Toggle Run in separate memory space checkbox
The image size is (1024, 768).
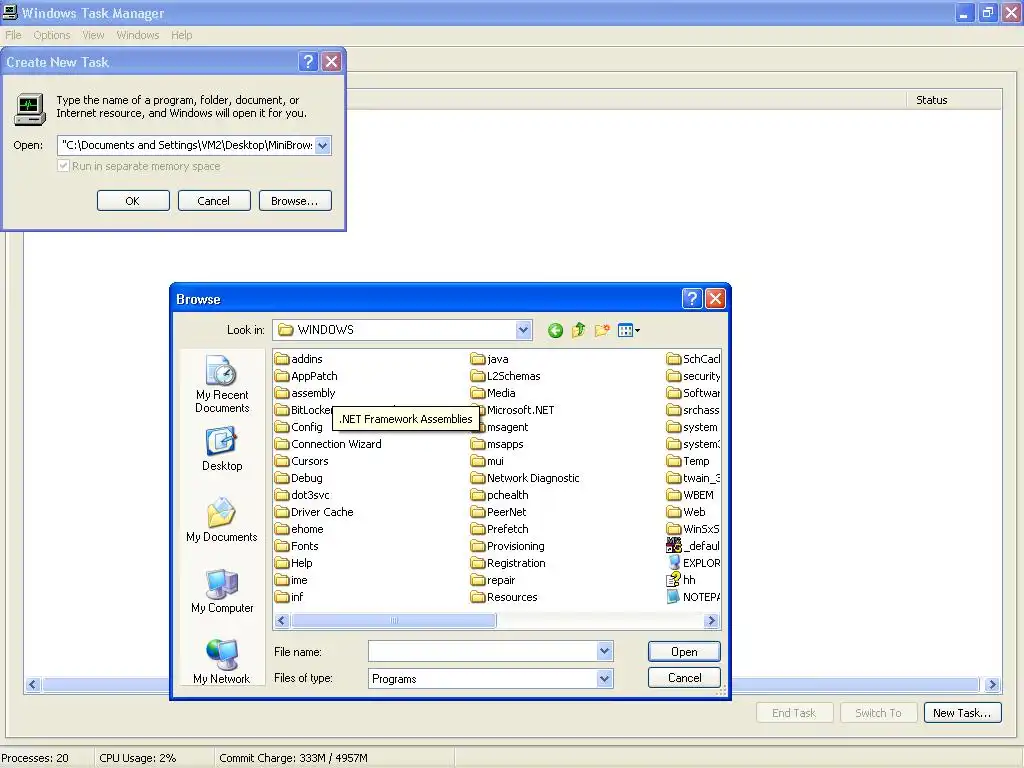point(63,166)
